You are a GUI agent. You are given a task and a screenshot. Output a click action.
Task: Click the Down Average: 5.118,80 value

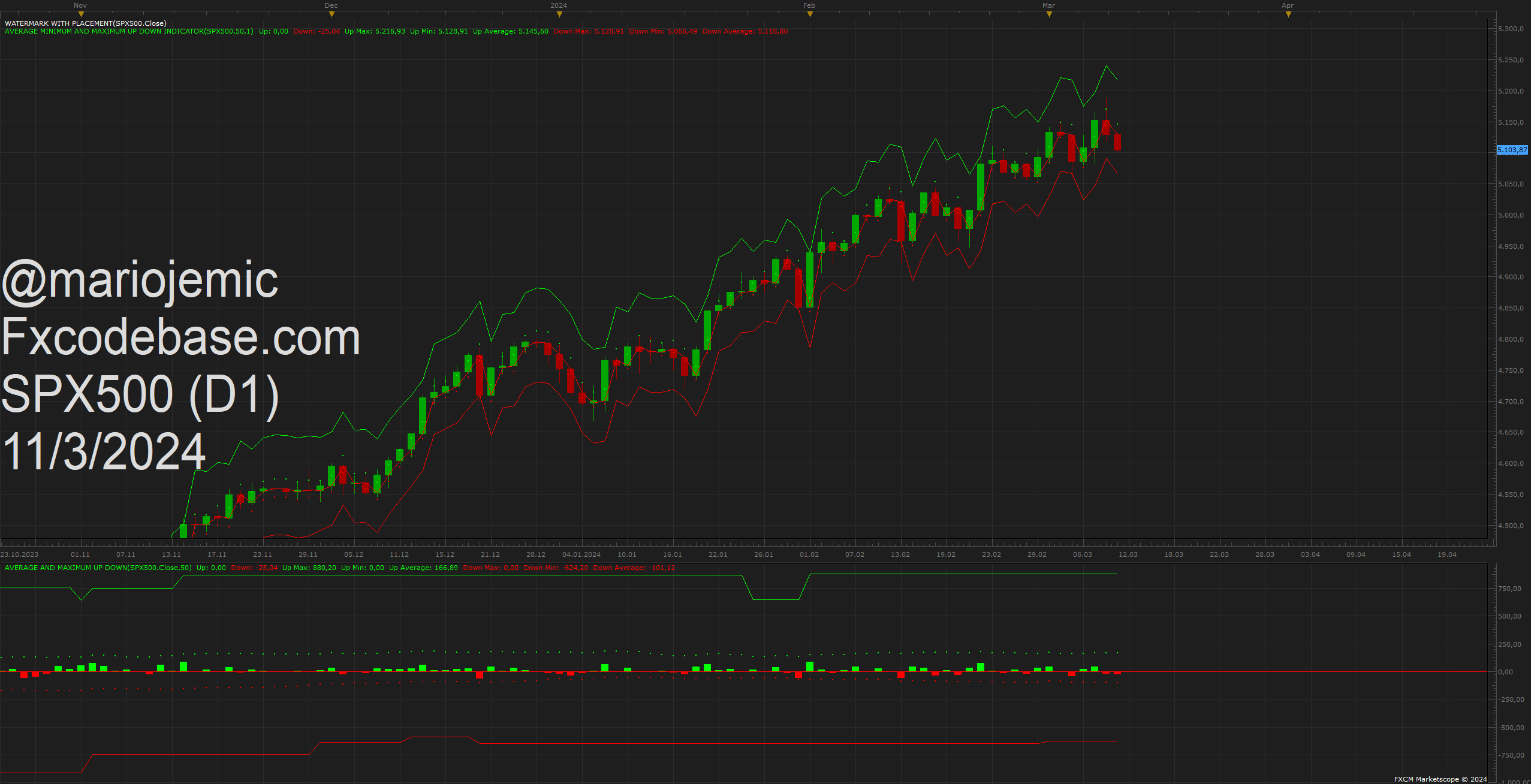point(745,31)
